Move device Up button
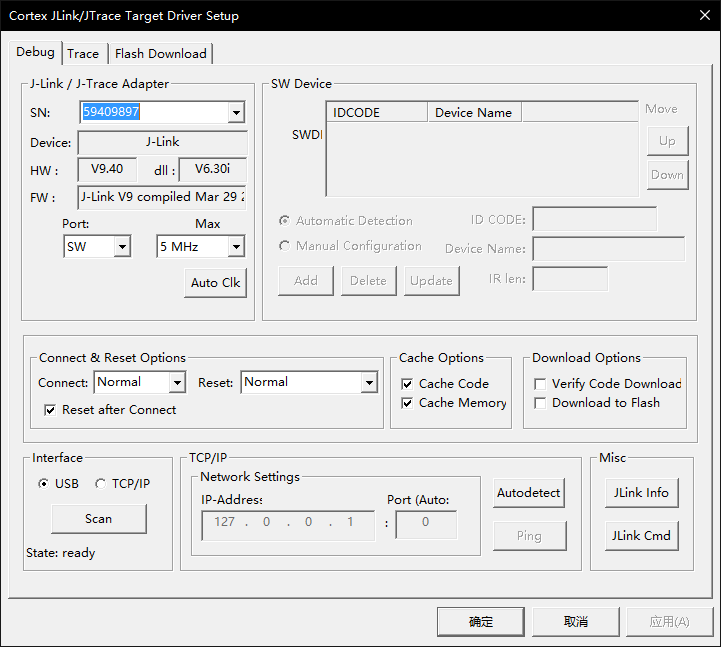 point(667,141)
